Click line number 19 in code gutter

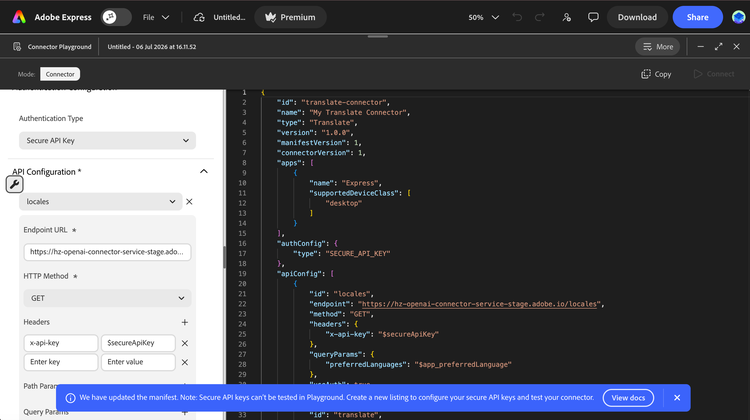click(242, 274)
